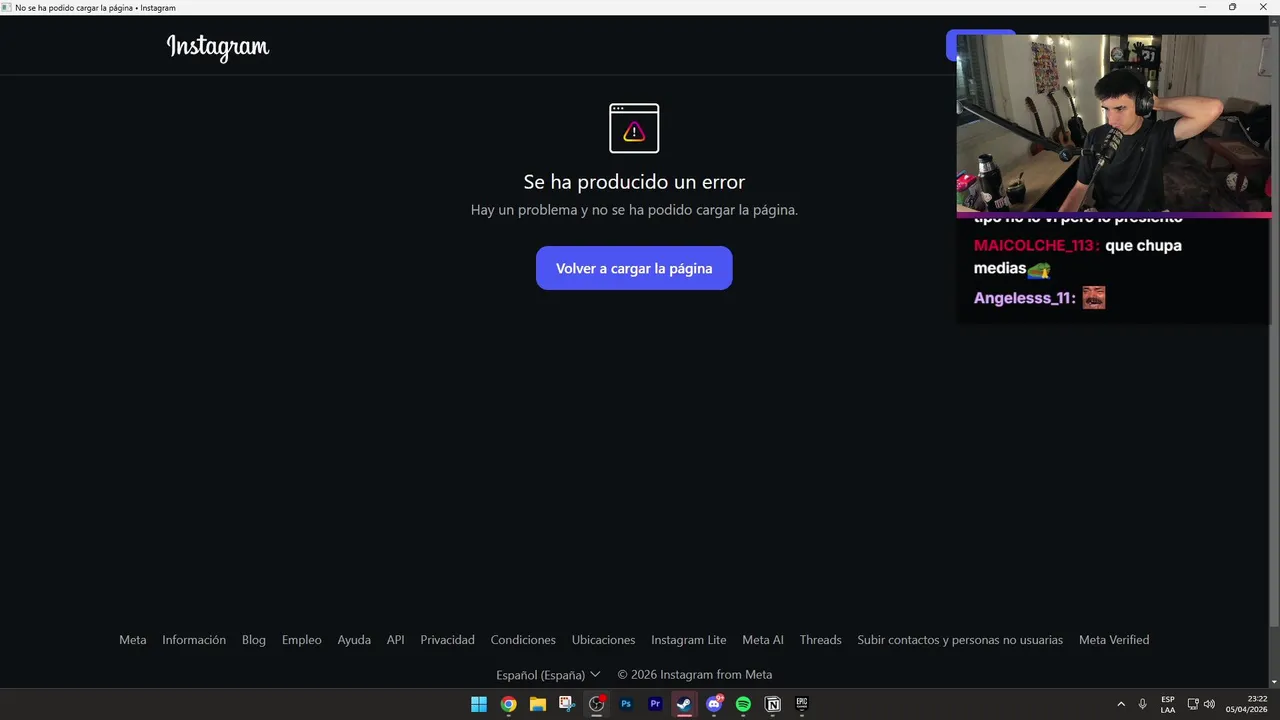Open Steam from the taskbar
Viewport: 1280px width, 720px height.
(684, 704)
